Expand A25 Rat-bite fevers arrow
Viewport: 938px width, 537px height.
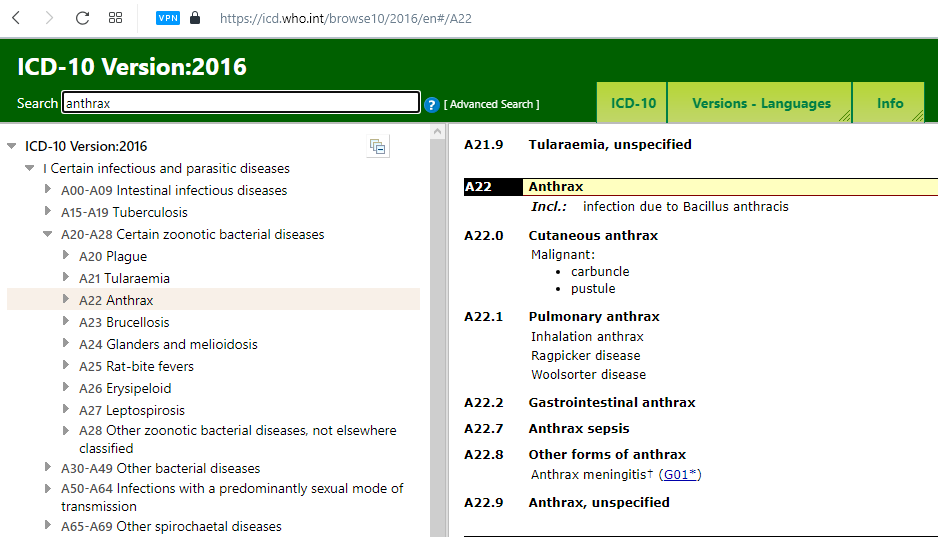[x=66, y=365]
